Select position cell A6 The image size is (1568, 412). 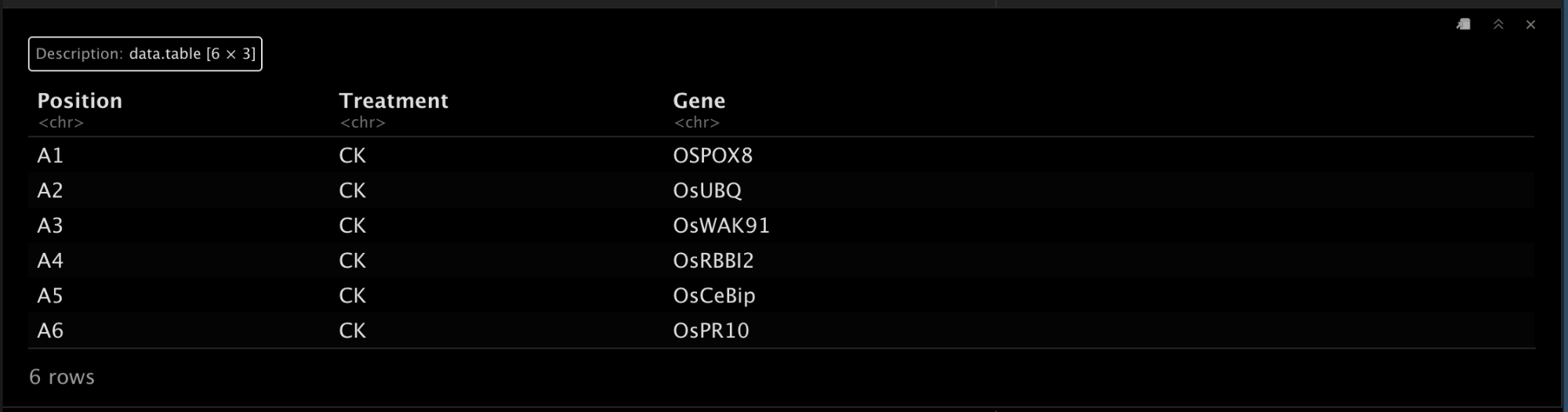[x=50, y=331]
